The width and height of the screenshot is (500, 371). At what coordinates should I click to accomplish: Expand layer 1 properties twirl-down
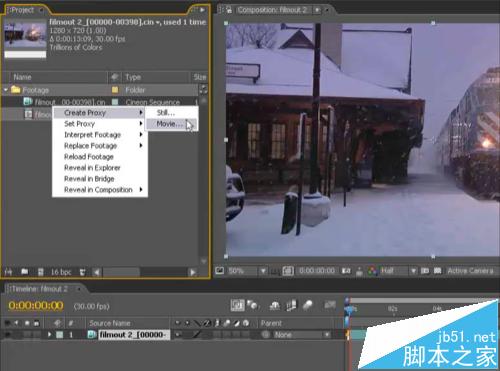click(x=49, y=334)
